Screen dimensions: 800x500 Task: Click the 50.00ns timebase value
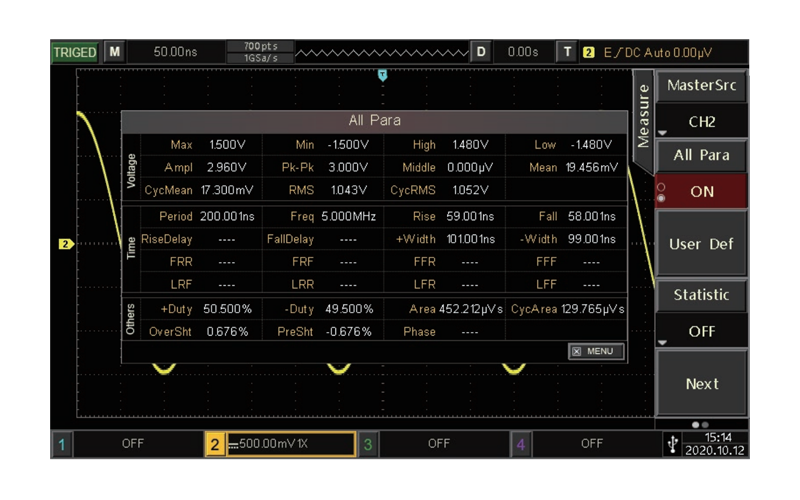(x=175, y=52)
